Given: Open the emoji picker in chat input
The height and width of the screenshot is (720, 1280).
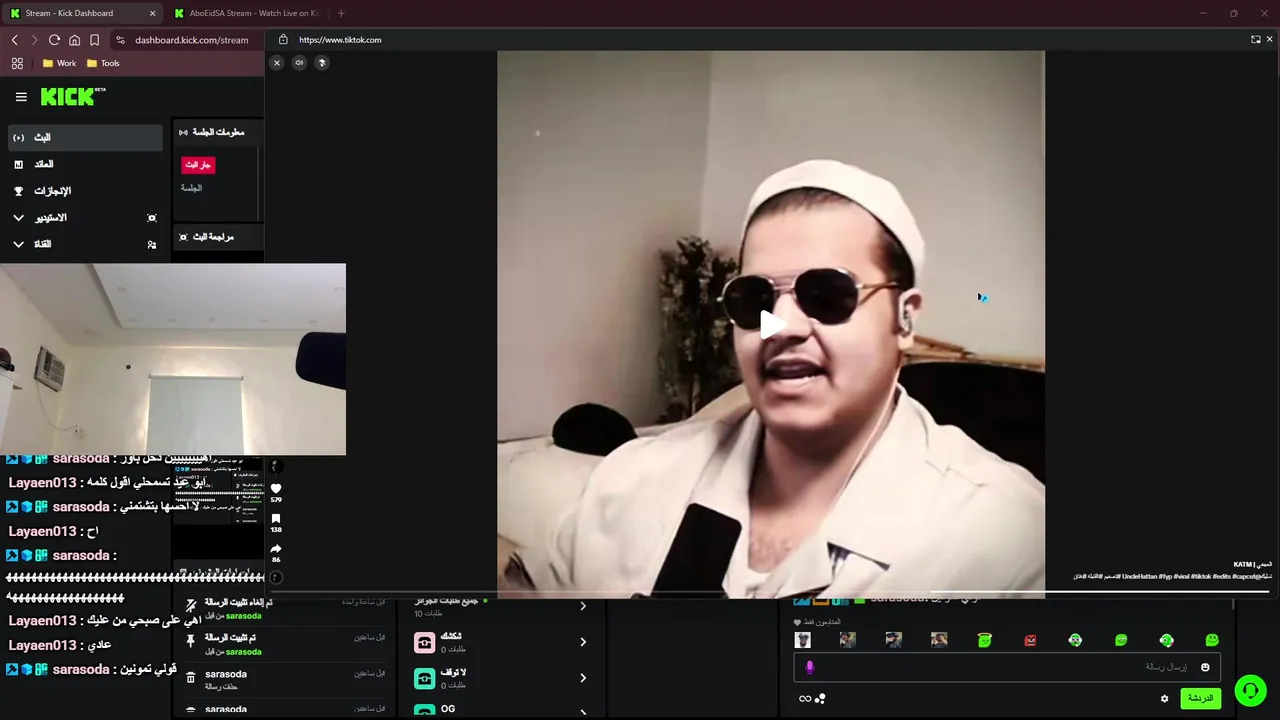Looking at the screenshot, I should (x=1205, y=667).
